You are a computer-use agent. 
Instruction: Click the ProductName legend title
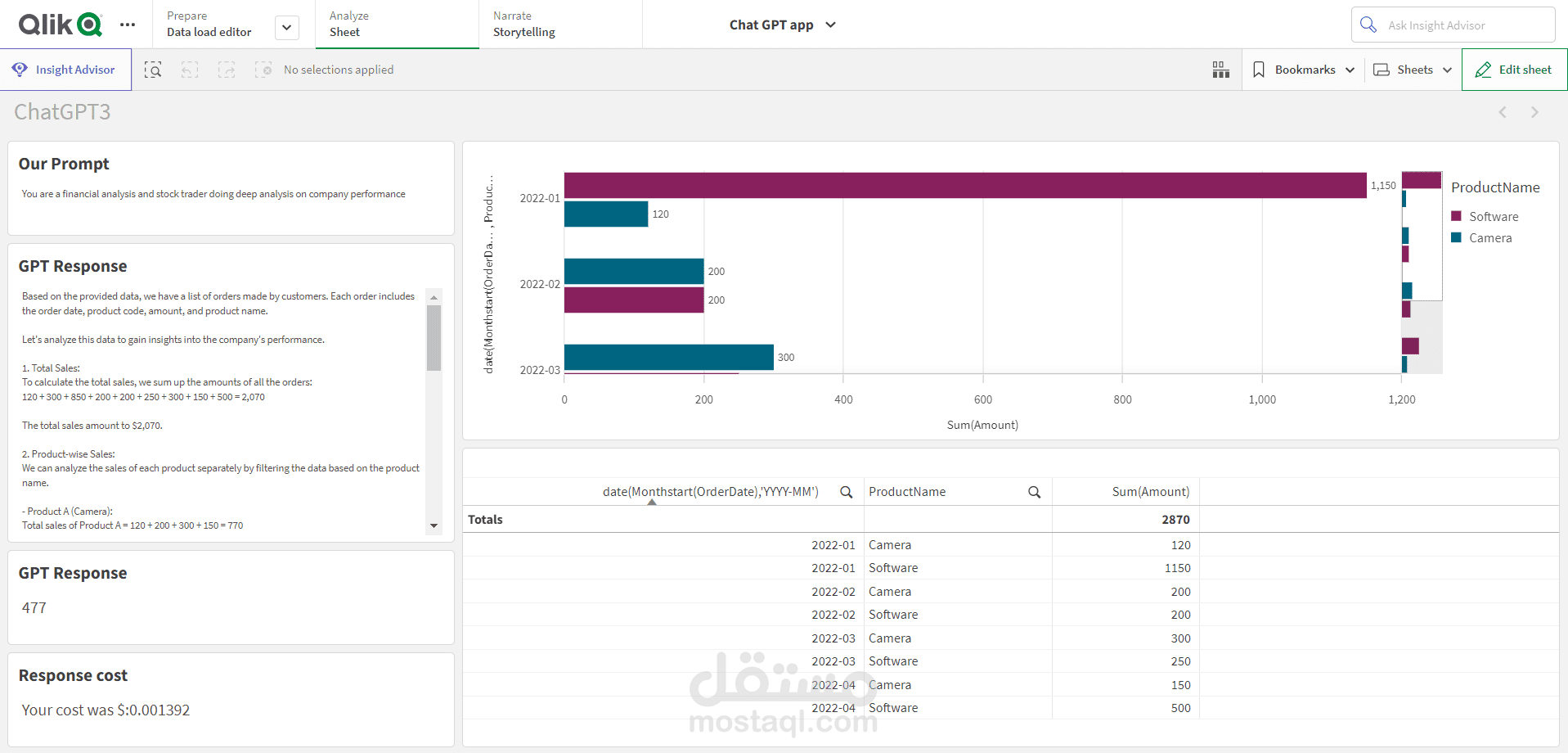(x=1495, y=187)
